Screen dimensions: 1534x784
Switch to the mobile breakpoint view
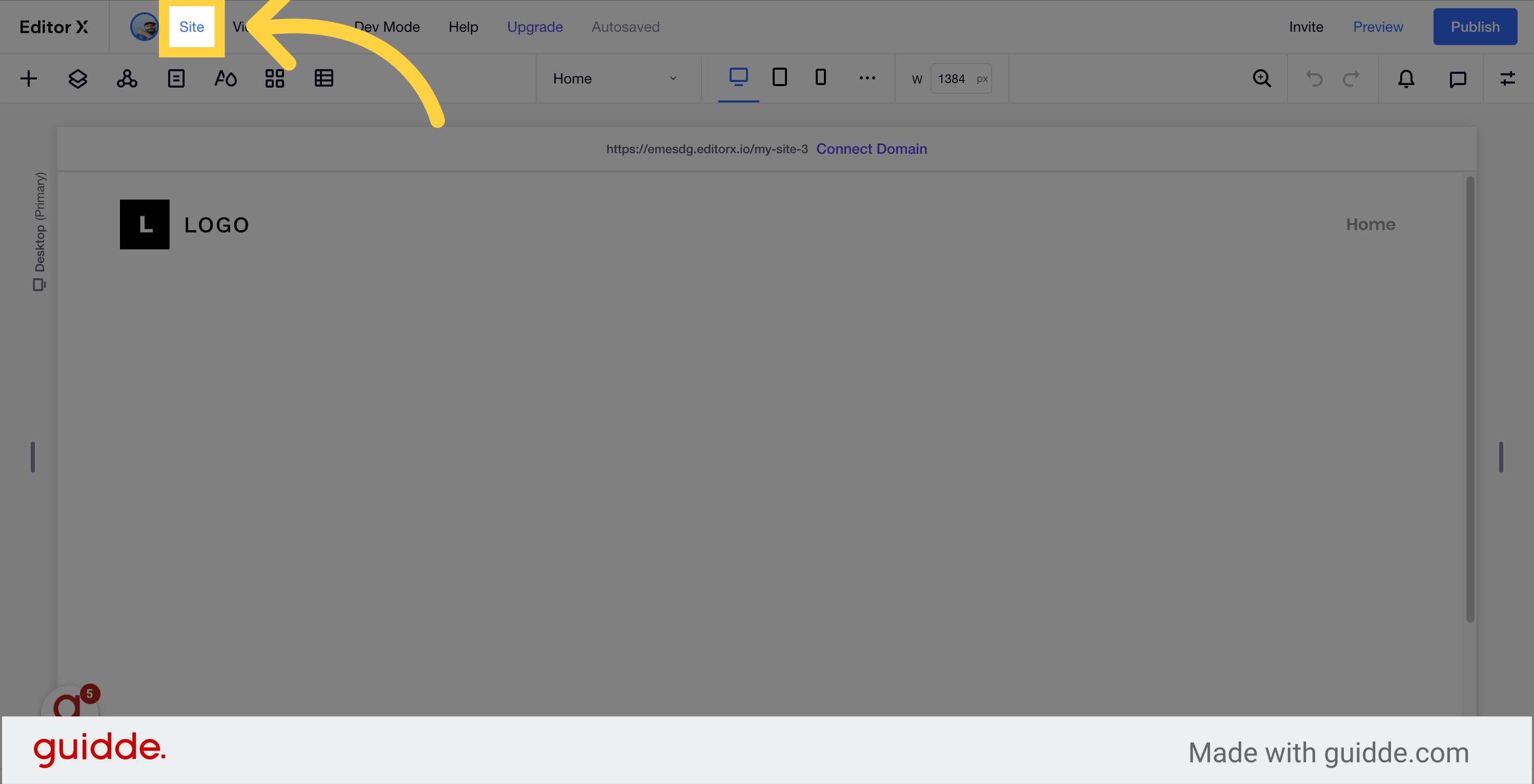click(820, 77)
